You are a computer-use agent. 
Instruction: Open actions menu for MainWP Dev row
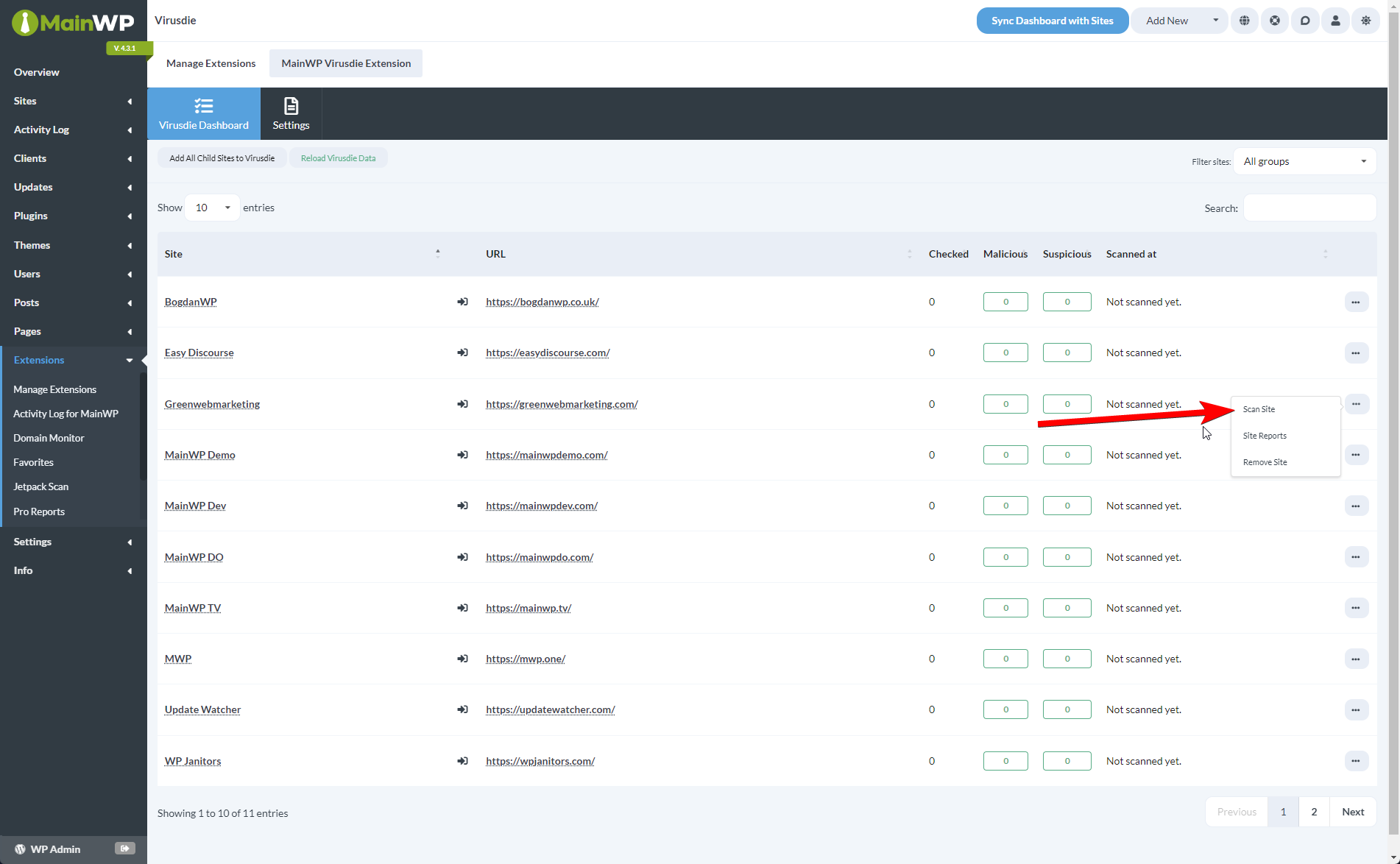click(1356, 506)
